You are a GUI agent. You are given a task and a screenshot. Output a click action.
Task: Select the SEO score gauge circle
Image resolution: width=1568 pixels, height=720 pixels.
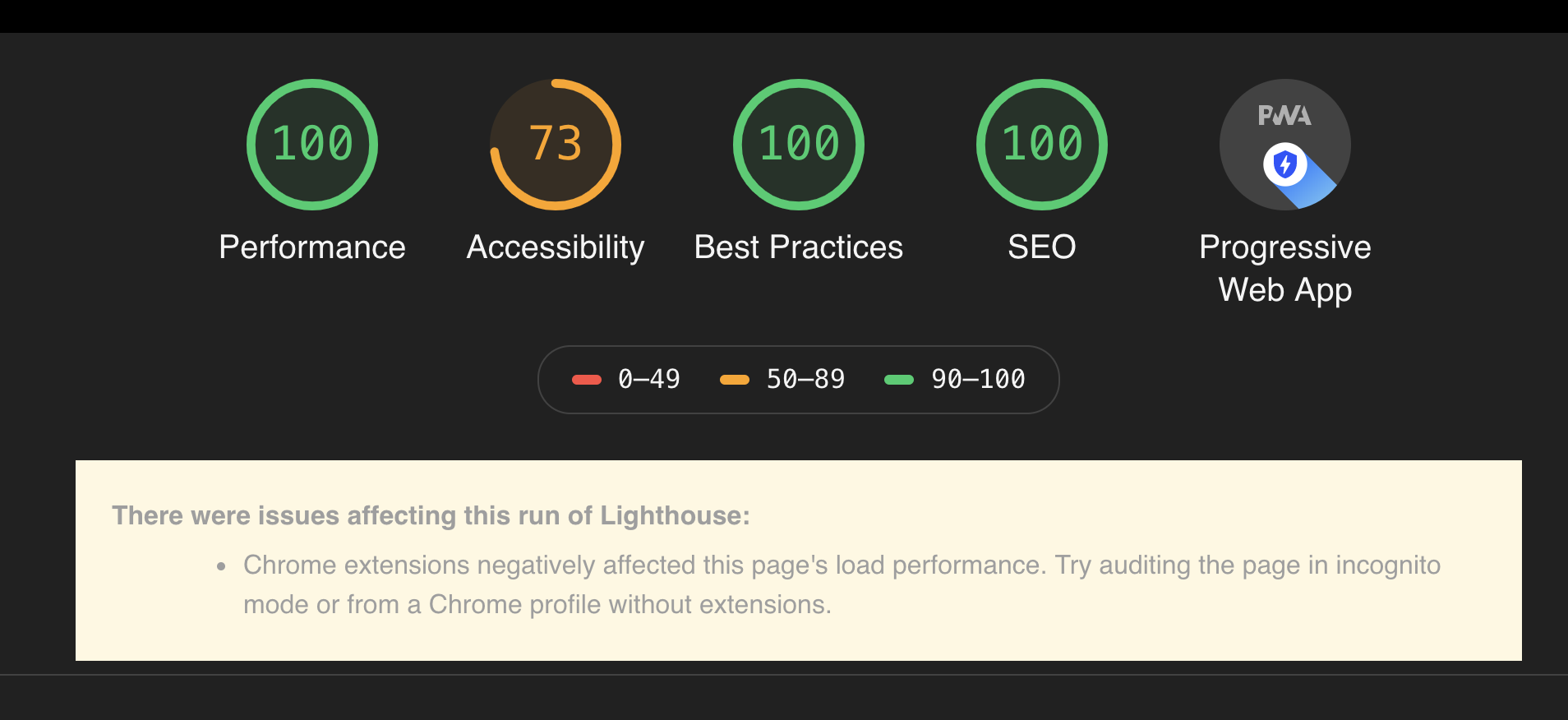click(x=1042, y=145)
